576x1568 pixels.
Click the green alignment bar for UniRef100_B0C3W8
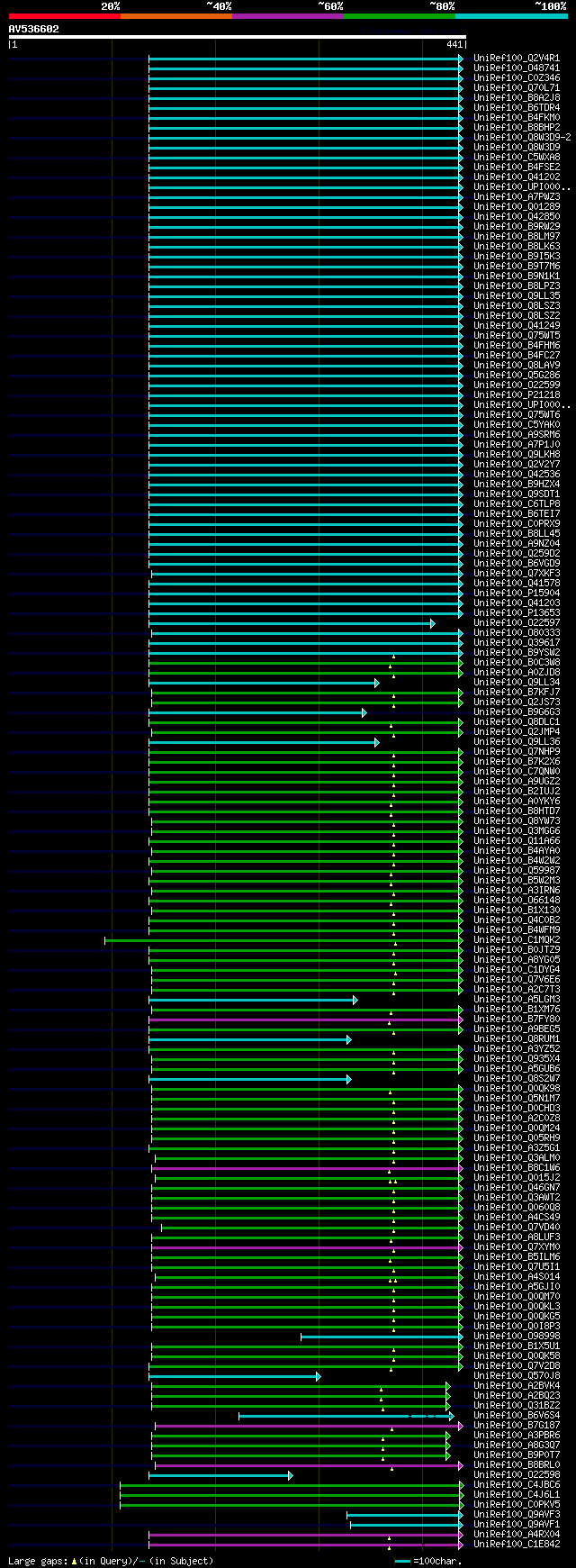tap(306, 663)
